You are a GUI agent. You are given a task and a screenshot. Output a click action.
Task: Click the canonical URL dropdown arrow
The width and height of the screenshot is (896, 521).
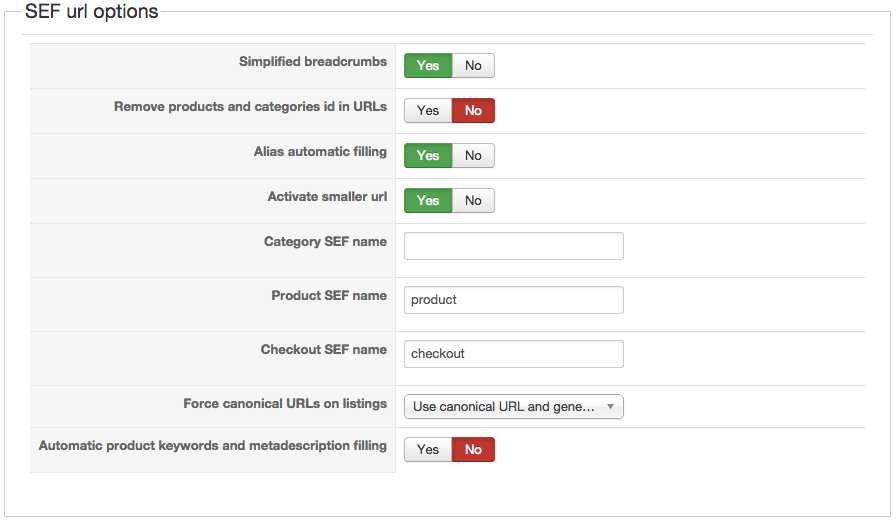pos(611,407)
